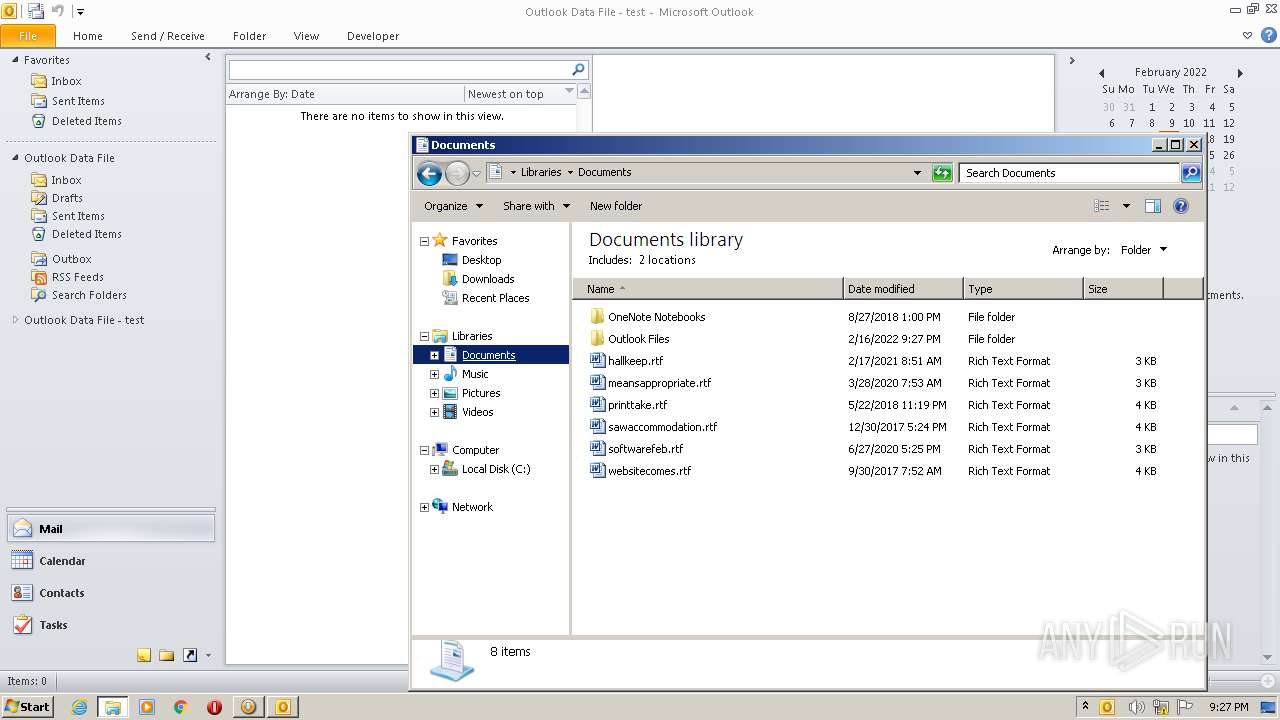Screen dimensions: 1280x720
Task: Click the search magnifier in the Documents window
Action: (1190, 173)
